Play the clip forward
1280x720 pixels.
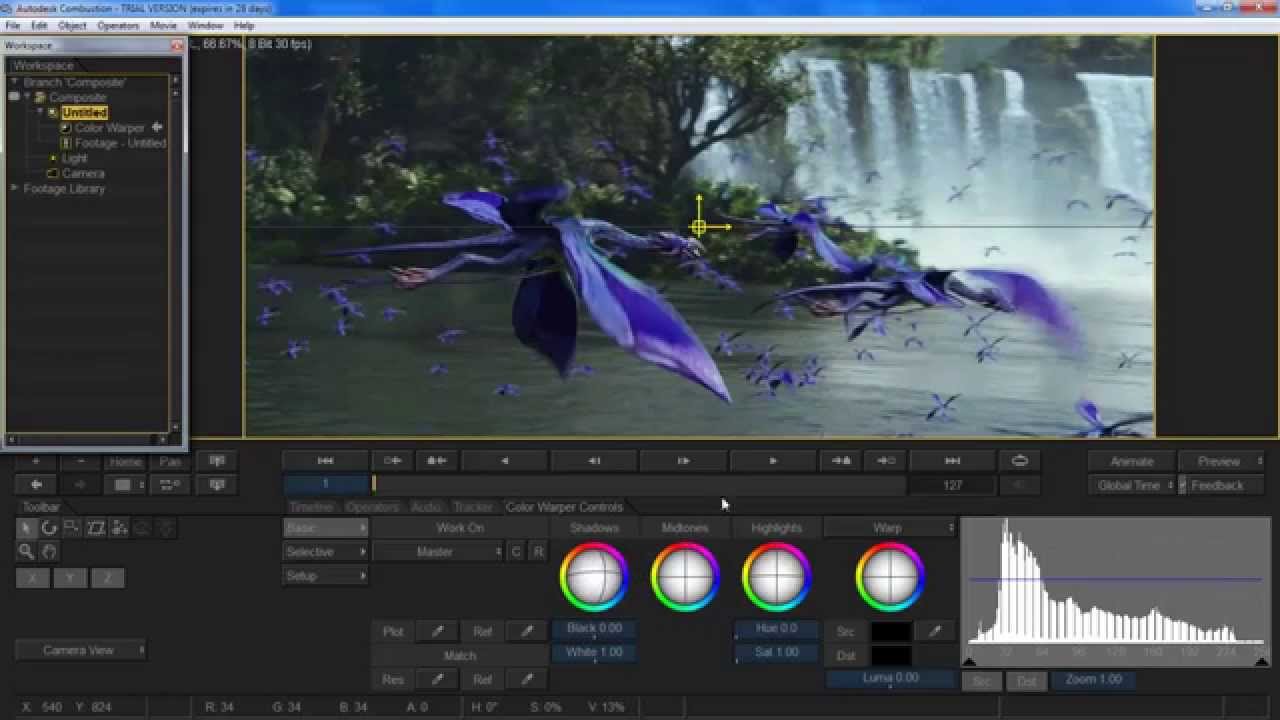(772, 461)
